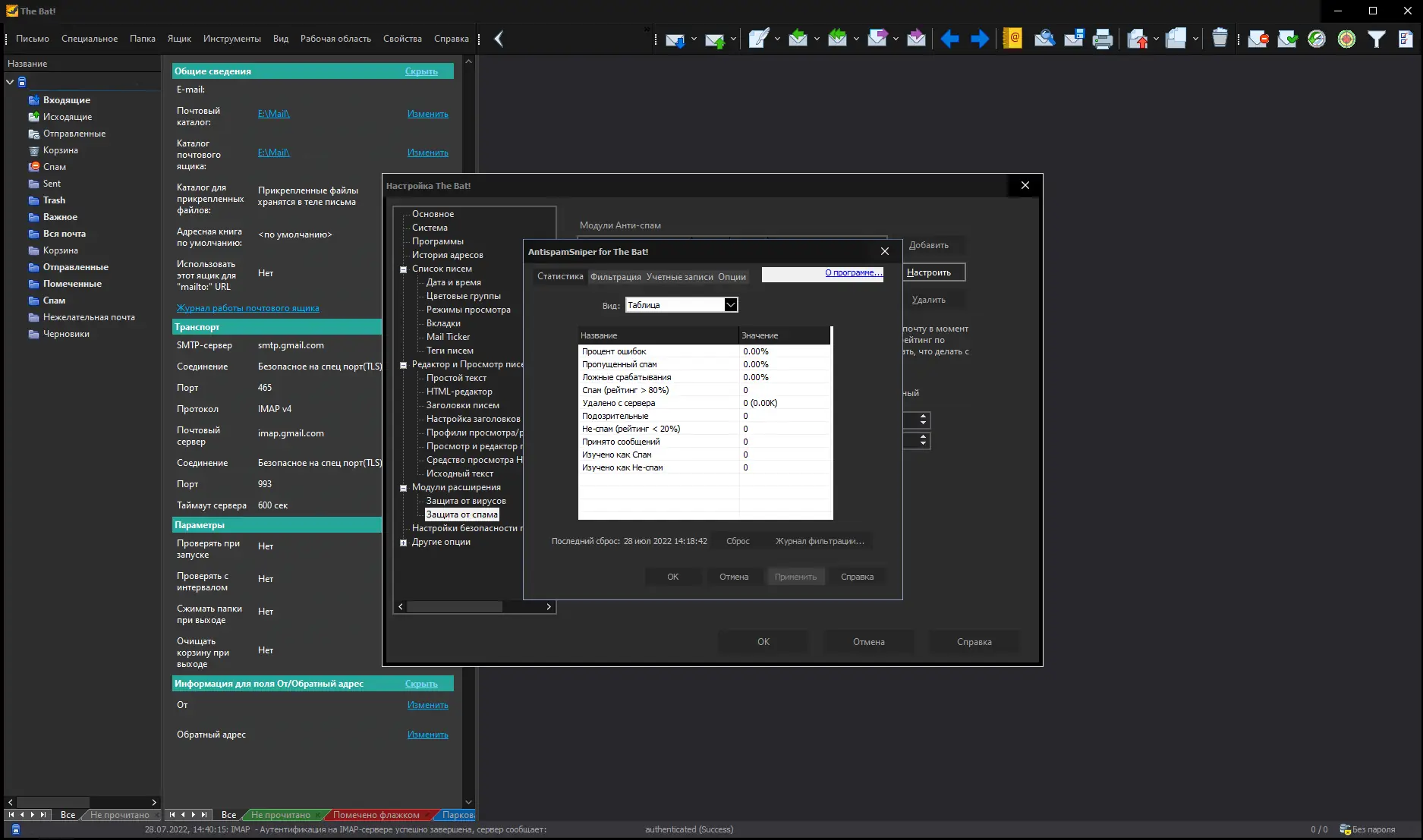Click the Print toolbar icon
1423x840 pixels.
pos(1103,39)
